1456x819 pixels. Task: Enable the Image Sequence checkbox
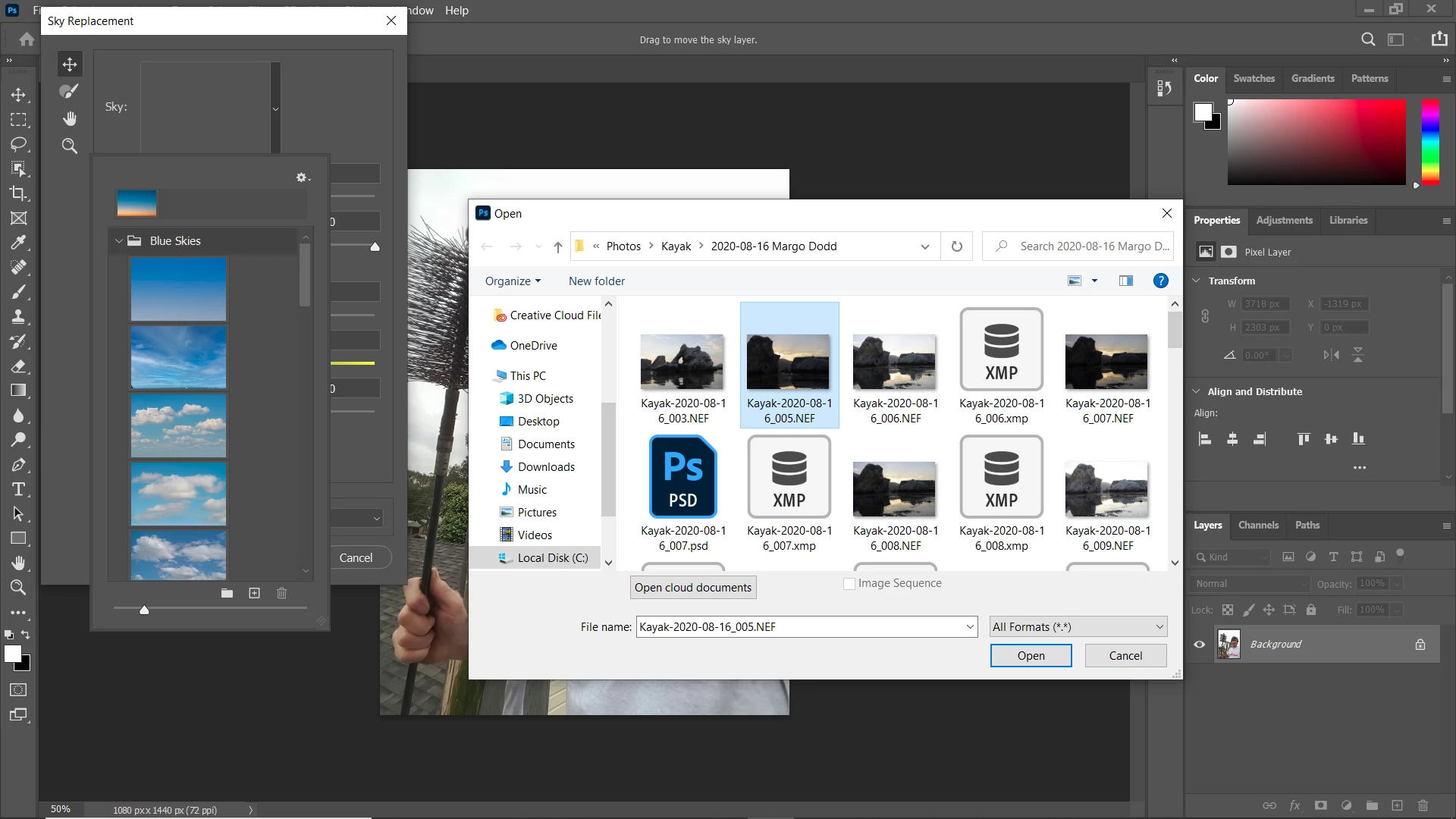point(849,584)
